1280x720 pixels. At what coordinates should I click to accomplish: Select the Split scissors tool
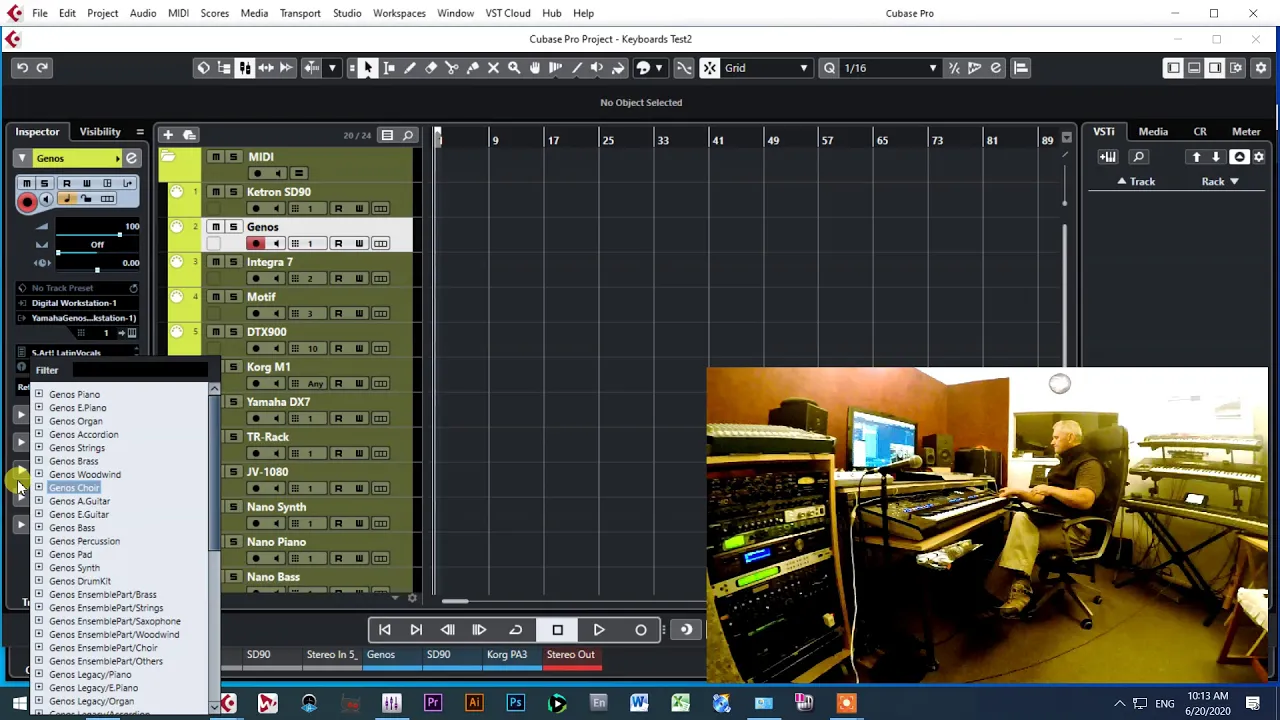[451, 68]
